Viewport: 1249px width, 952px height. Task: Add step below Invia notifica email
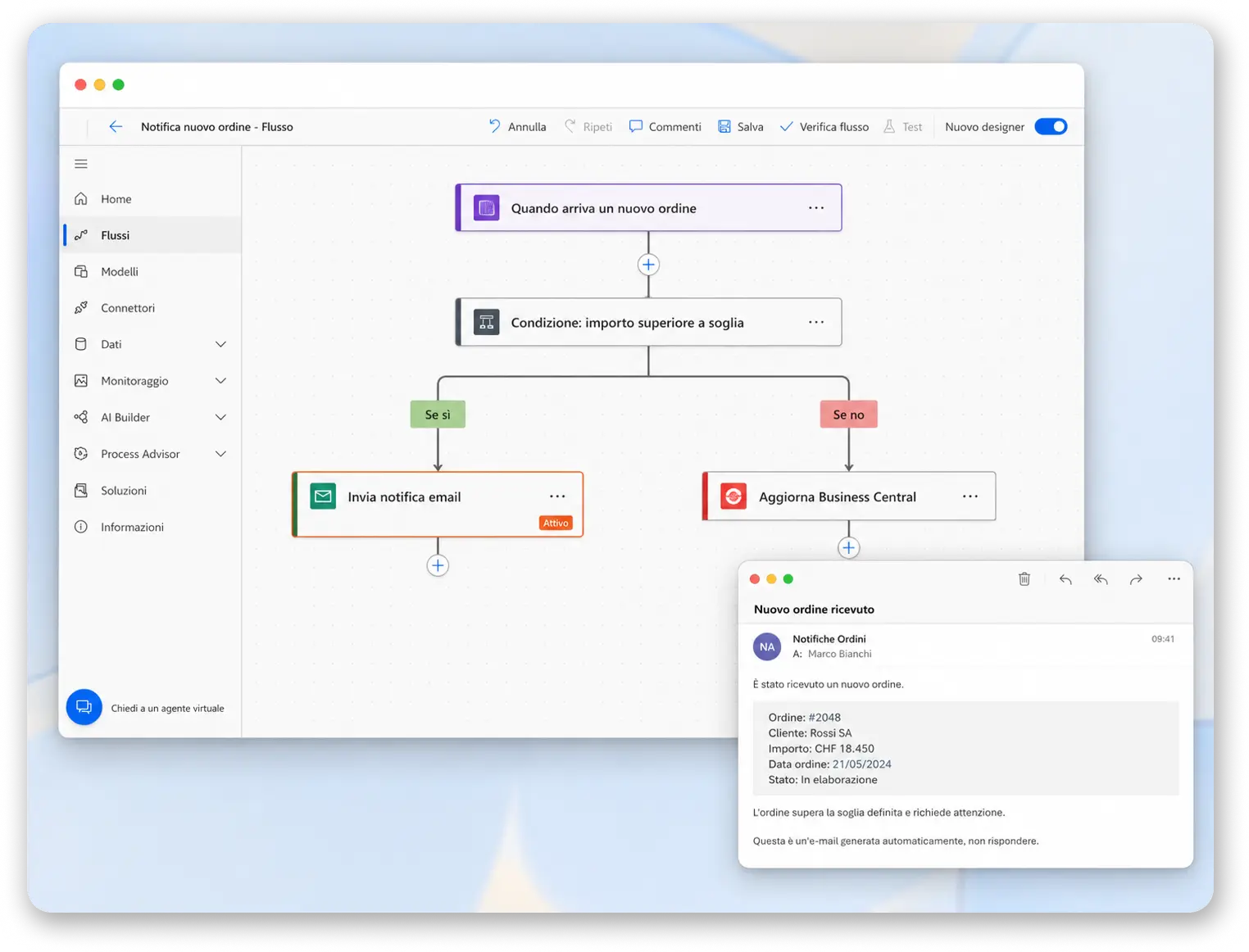tap(438, 565)
